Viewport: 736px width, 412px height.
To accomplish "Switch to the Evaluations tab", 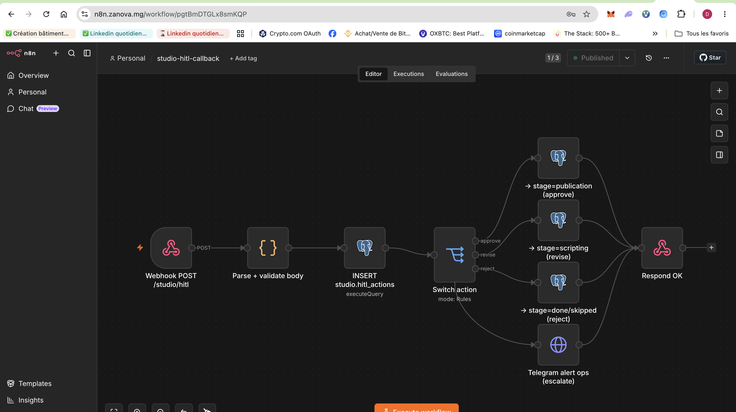I will pos(452,74).
